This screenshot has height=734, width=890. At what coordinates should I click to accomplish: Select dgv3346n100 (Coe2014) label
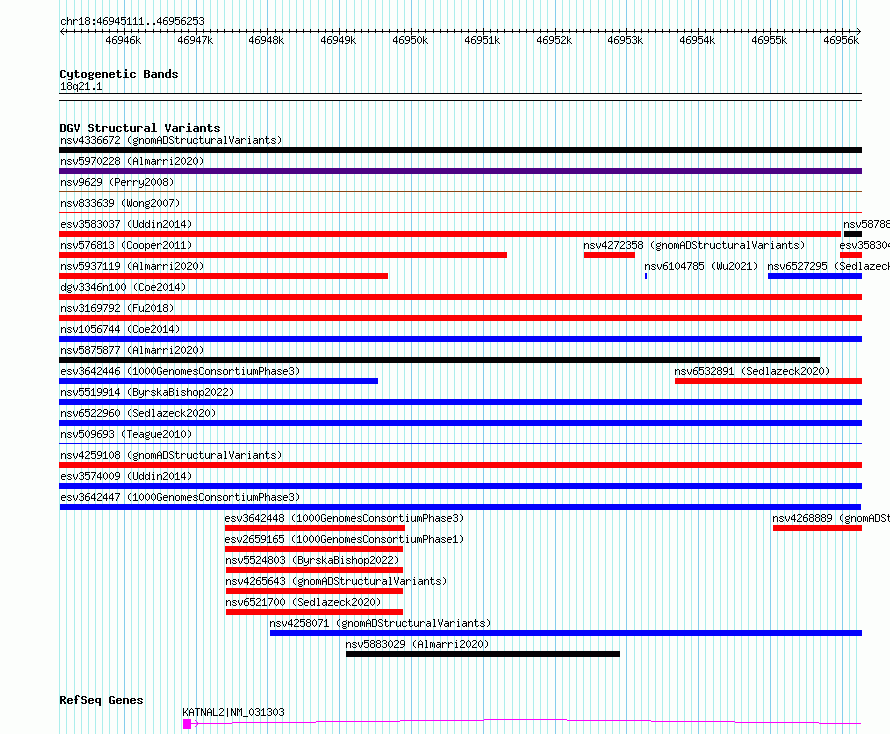[123, 287]
